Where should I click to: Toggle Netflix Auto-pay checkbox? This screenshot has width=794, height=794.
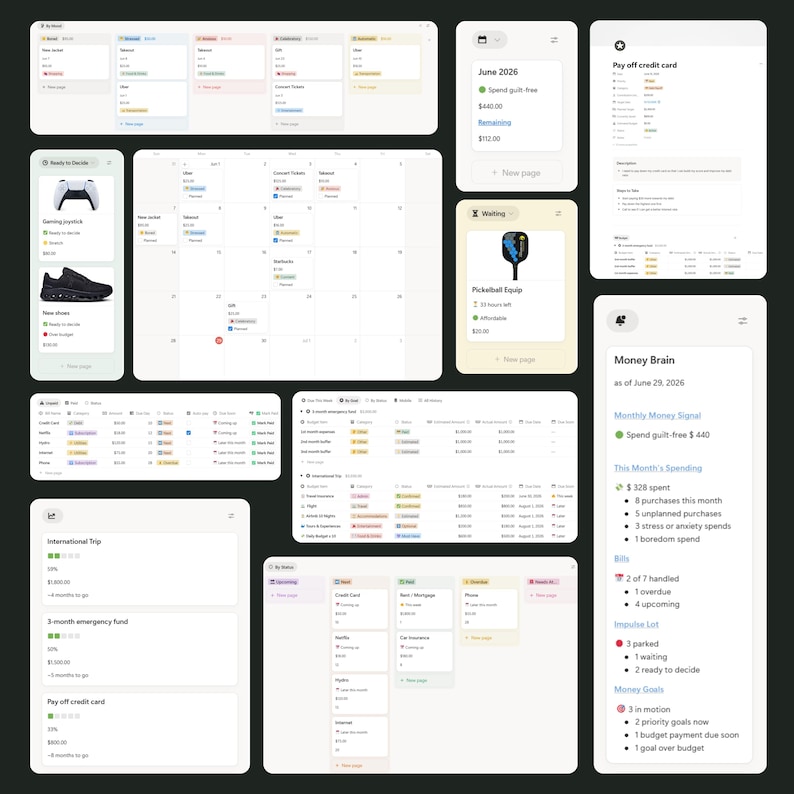coord(188,433)
